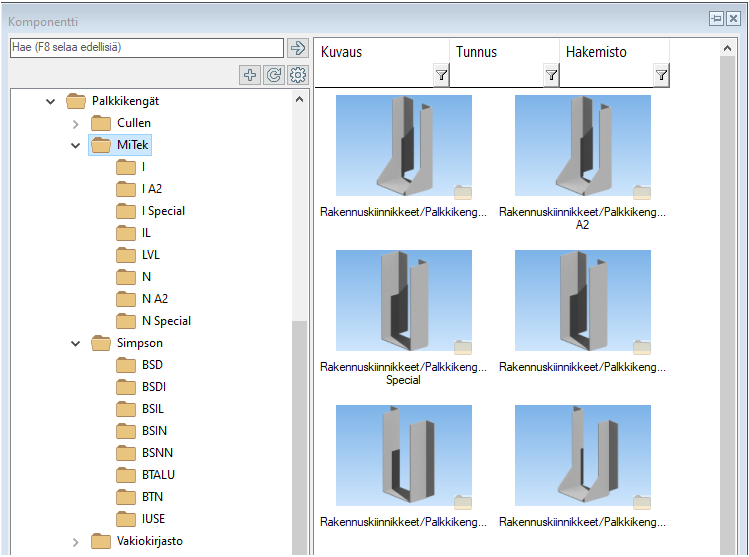The width and height of the screenshot is (749, 557).
Task: Open the Hakemisto column filter
Action: point(660,75)
